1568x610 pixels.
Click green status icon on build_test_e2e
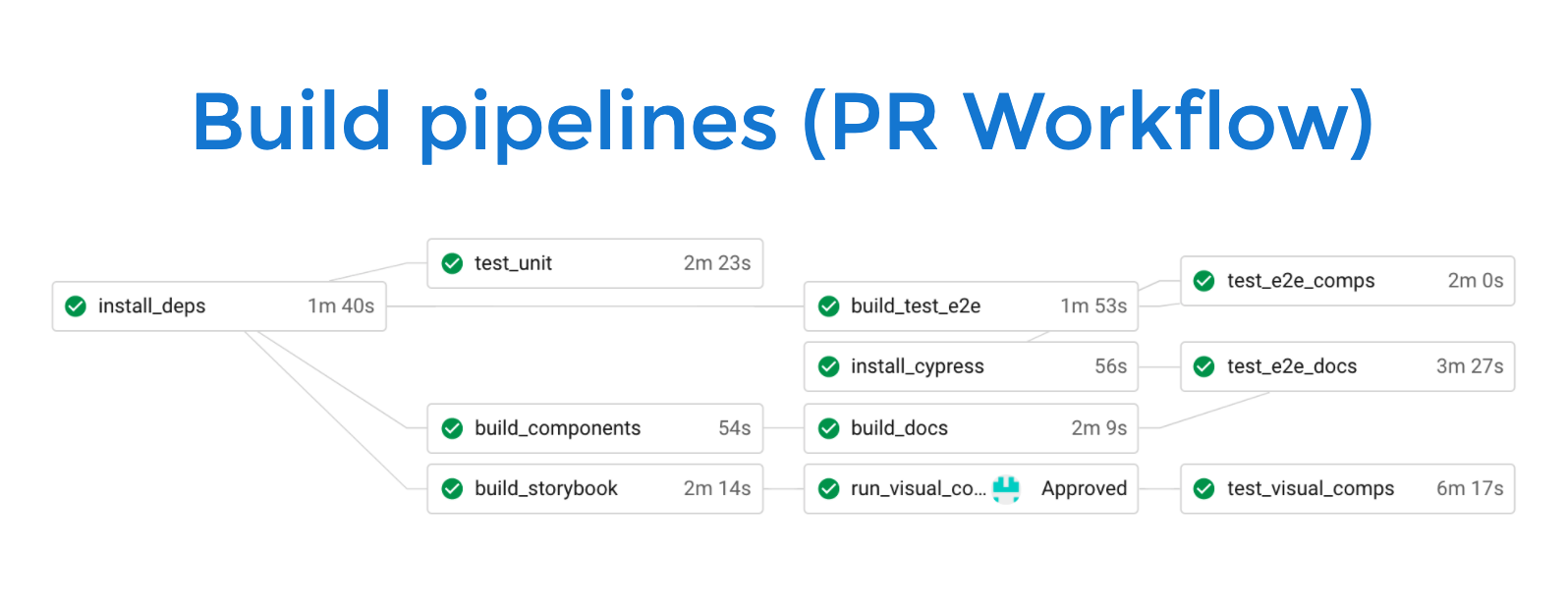tap(829, 306)
